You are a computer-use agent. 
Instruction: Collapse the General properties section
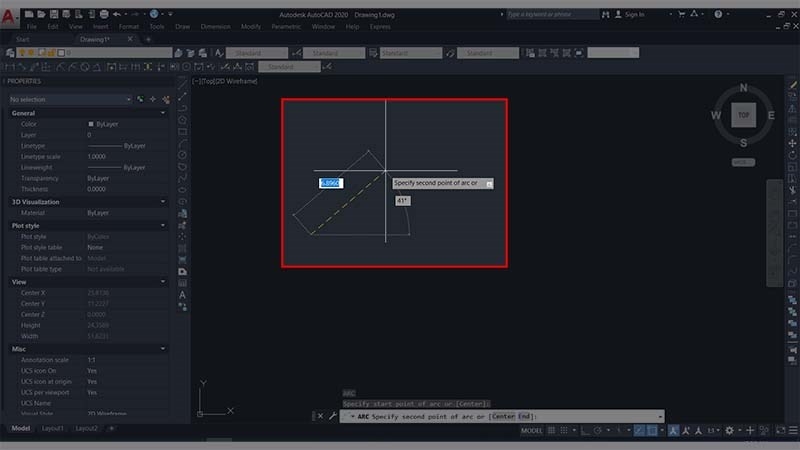[x=163, y=113]
